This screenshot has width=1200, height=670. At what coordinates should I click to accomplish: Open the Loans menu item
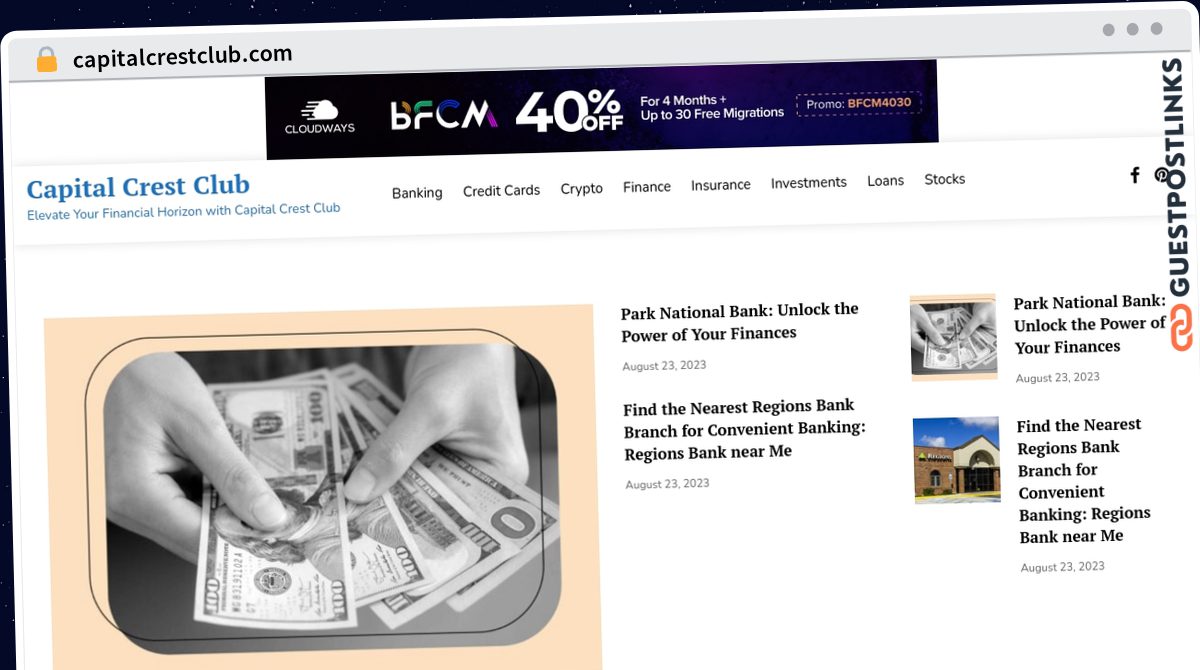pyautogui.click(x=885, y=181)
